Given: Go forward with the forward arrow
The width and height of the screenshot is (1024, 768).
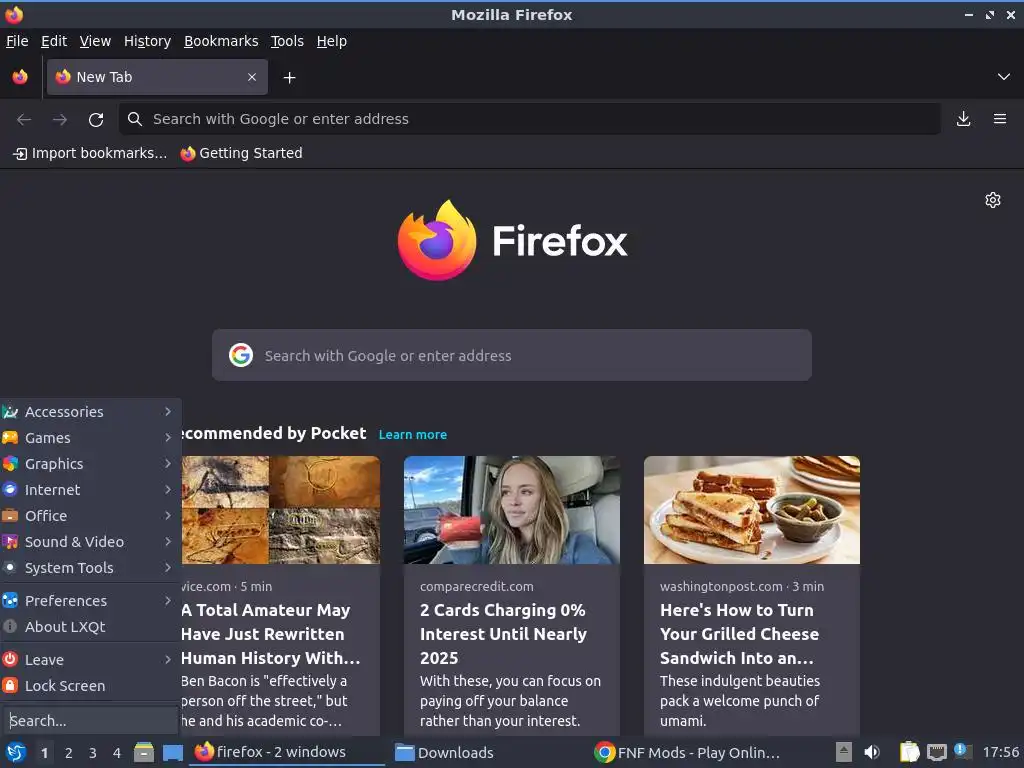Looking at the screenshot, I should pyautogui.click(x=60, y=119).
